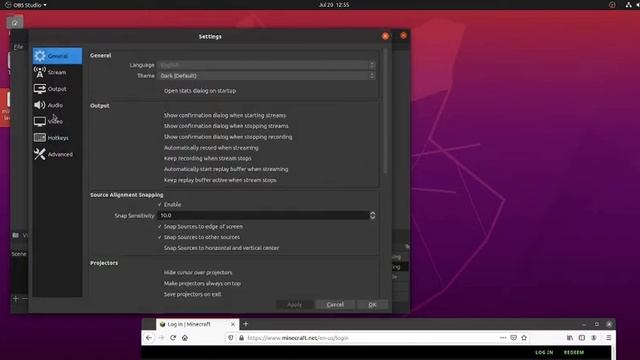This screenshot has height=360, width=640.
Task: Enable Automatically start replay buffer when streaming
Action: 226,169
